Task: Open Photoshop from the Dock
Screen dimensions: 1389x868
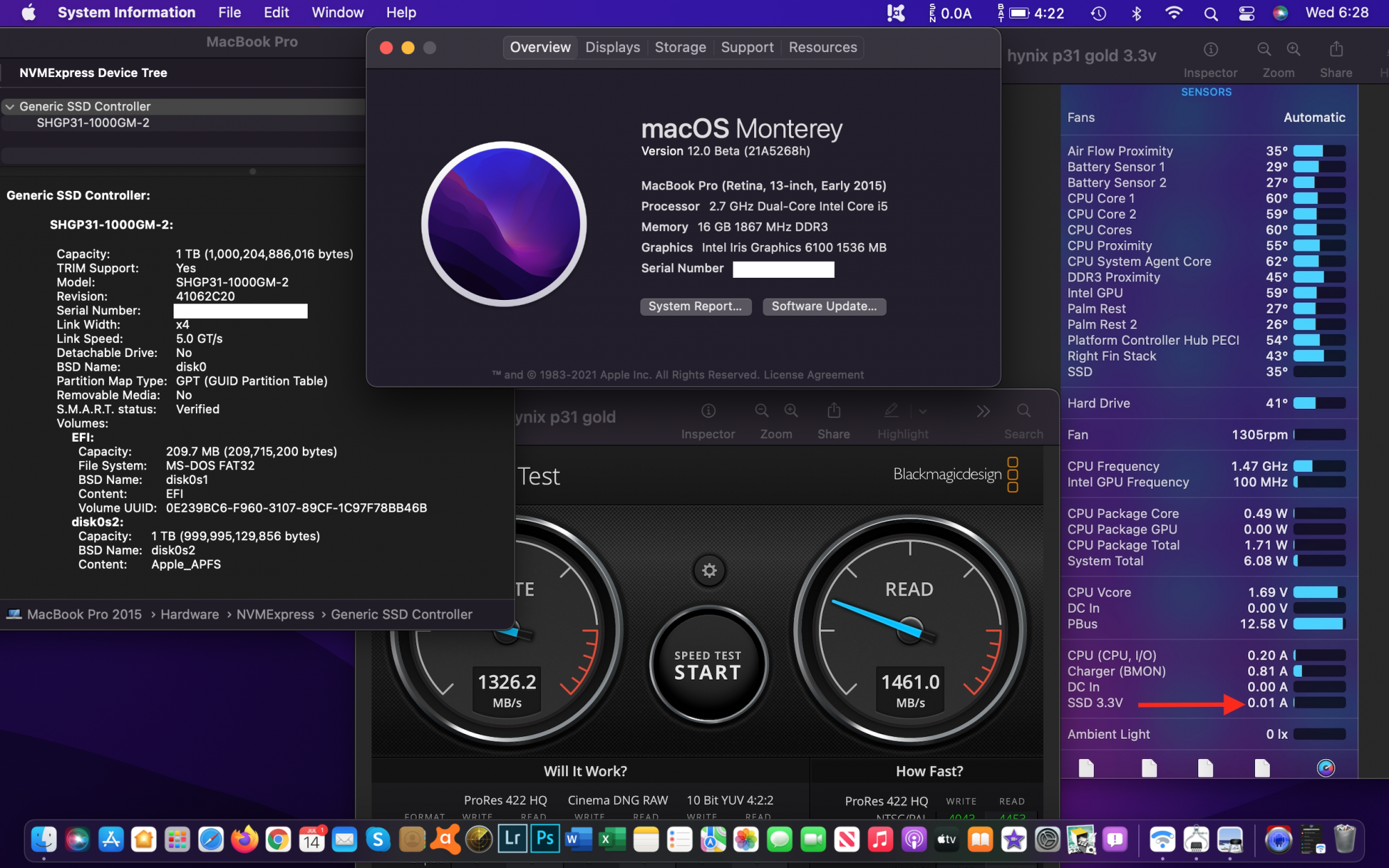Action: pos(545,839)
